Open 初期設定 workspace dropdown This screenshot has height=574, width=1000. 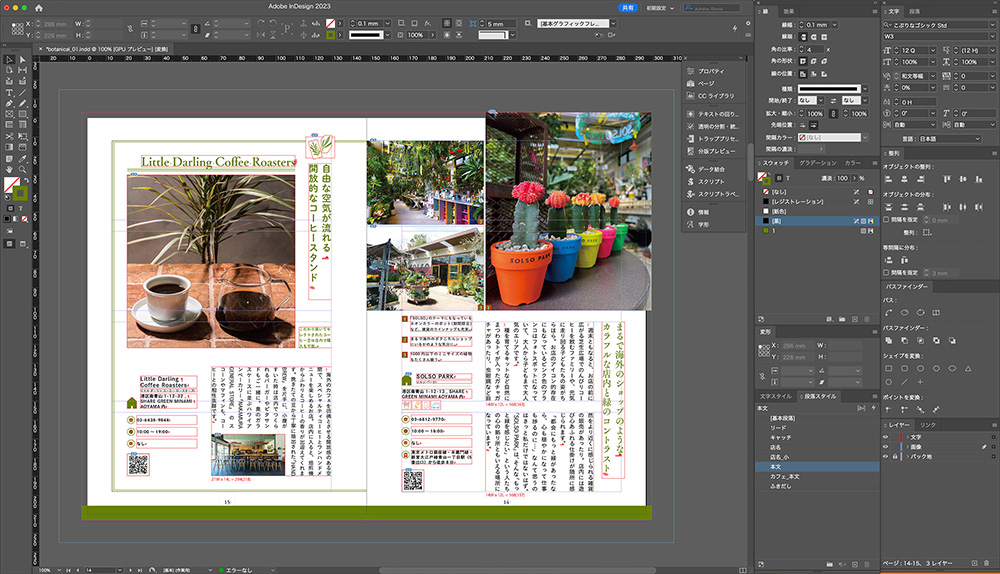[660, 8]
